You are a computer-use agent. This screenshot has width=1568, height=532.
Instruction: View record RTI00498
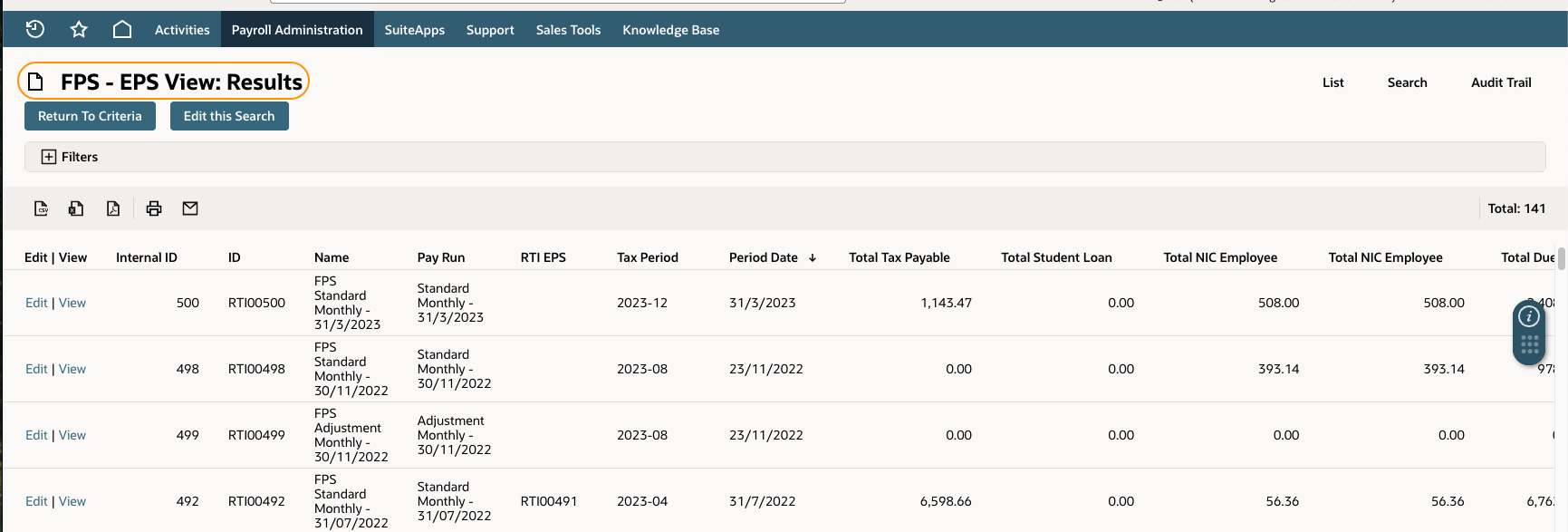pos(72,369)
